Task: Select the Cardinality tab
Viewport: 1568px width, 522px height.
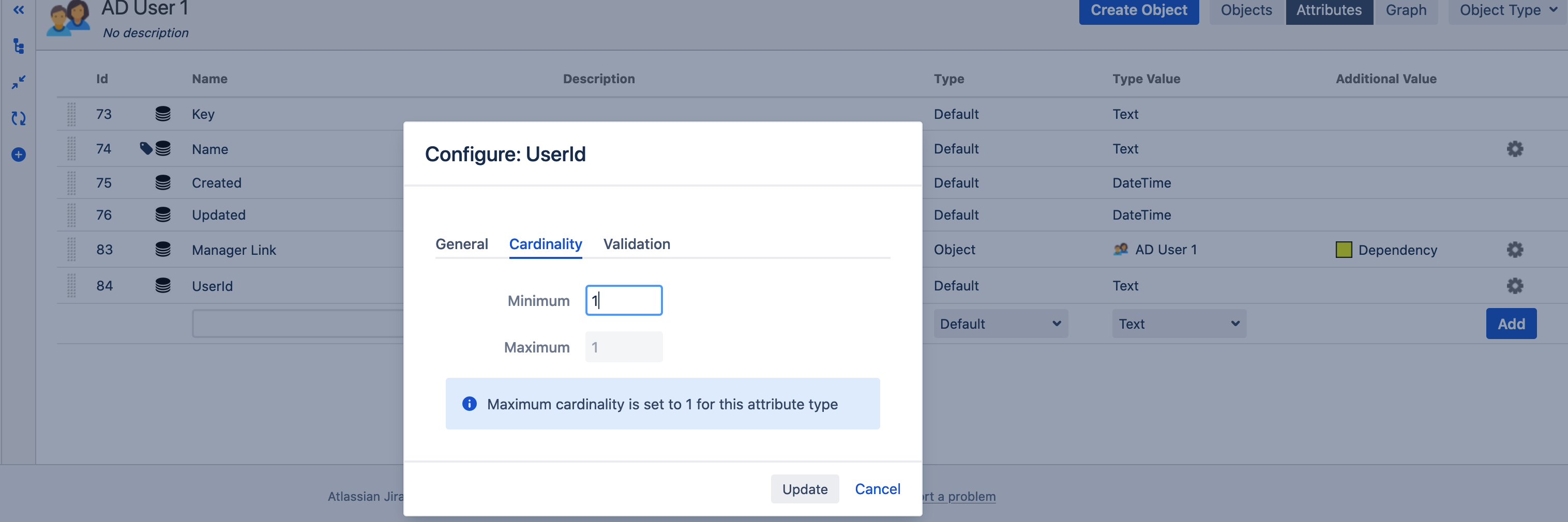Action: pos(546,244)
